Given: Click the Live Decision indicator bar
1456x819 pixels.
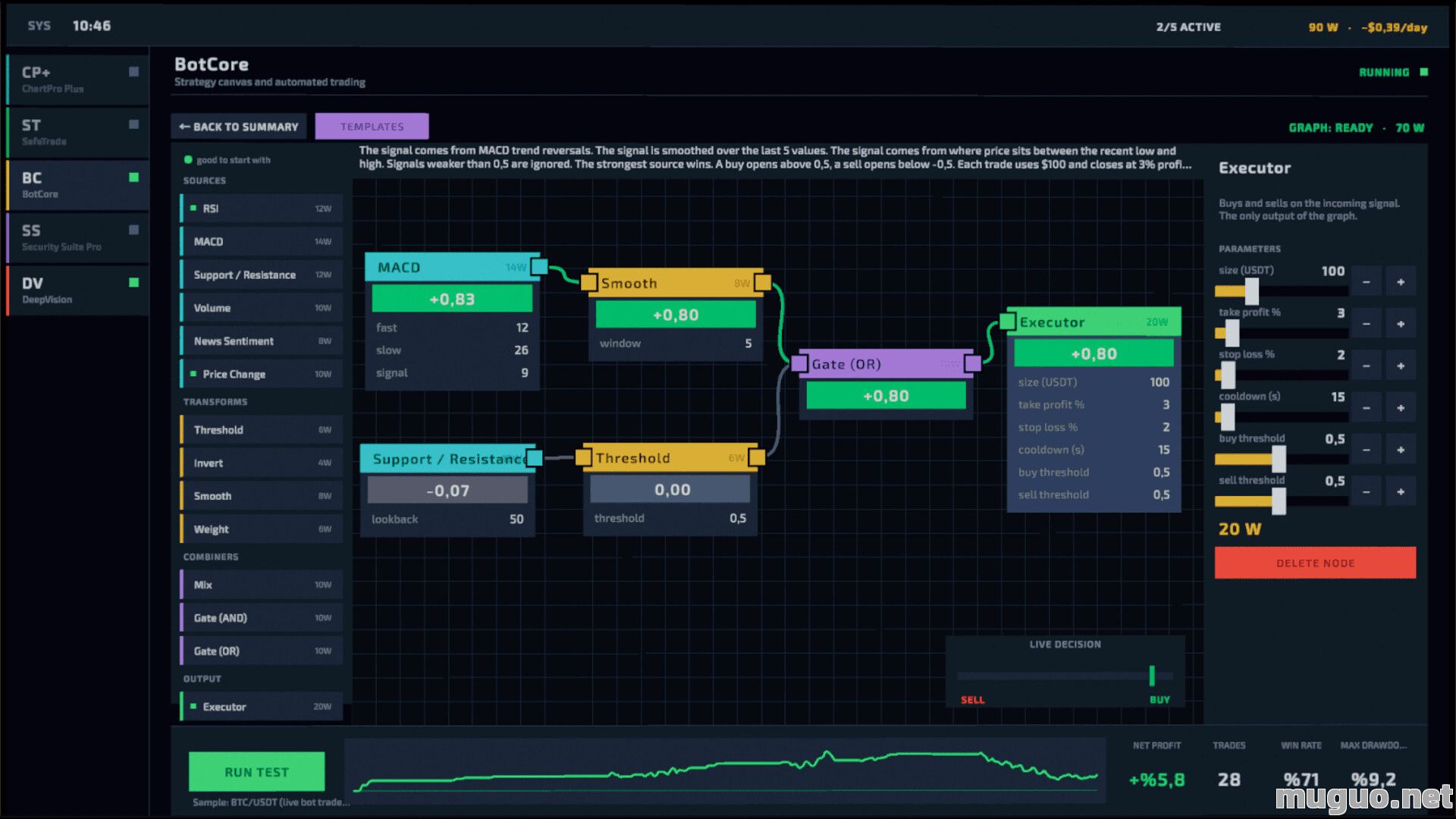Looking at the screenshot, I should coord(1065,676).
